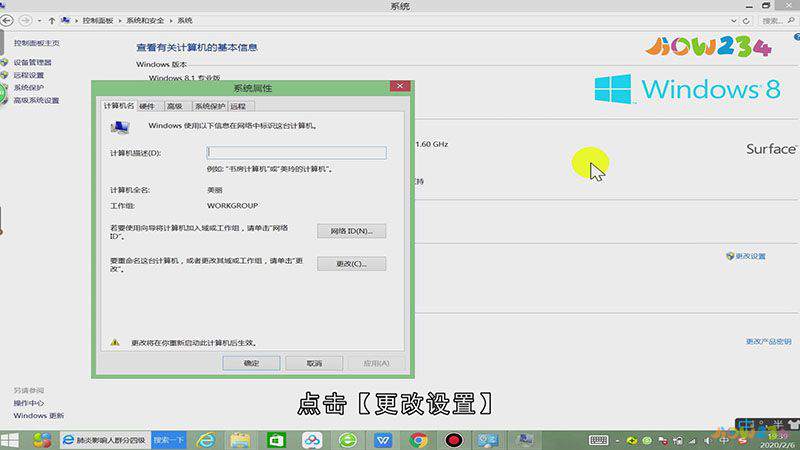Focus the Control Panel search box
The image size is (800, 450).
coord(777,21)
